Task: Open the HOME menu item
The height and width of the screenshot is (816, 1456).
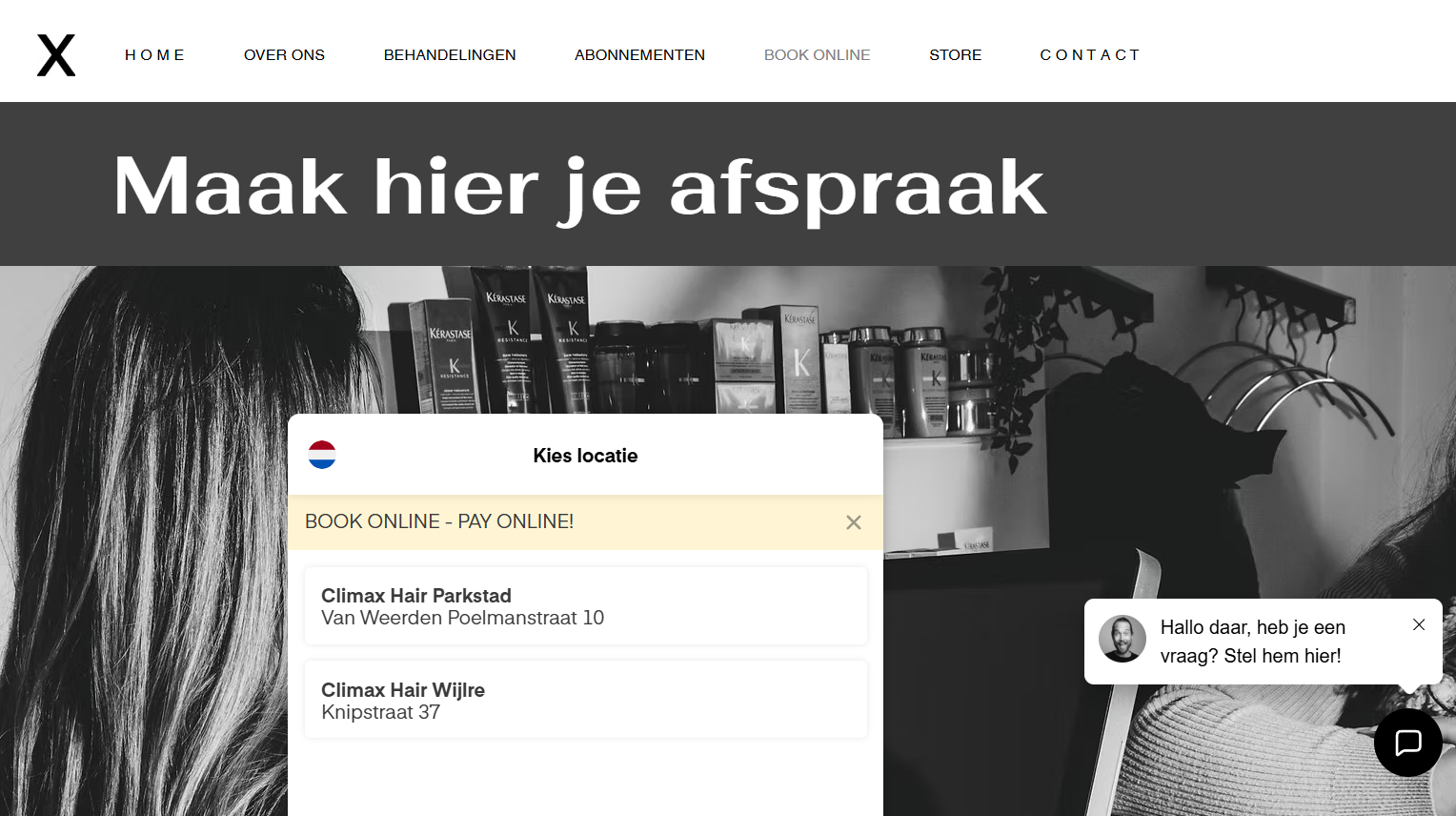Action: 154,55
